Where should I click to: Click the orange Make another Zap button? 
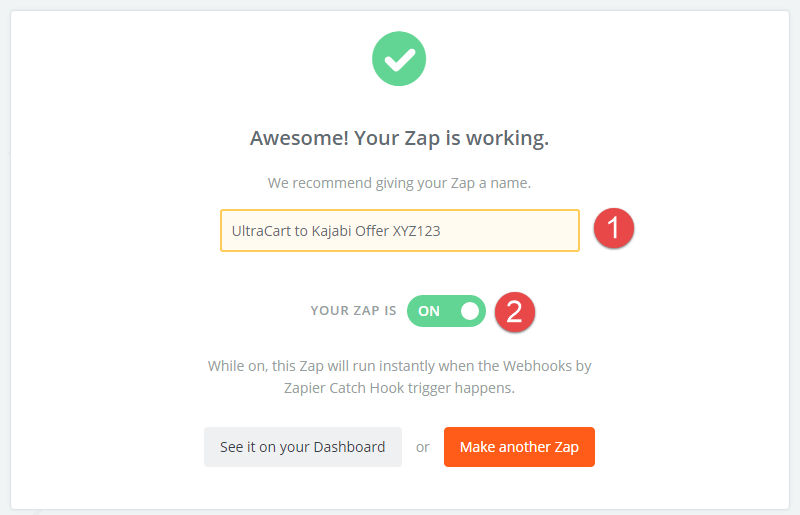click(x=519, y=447)
